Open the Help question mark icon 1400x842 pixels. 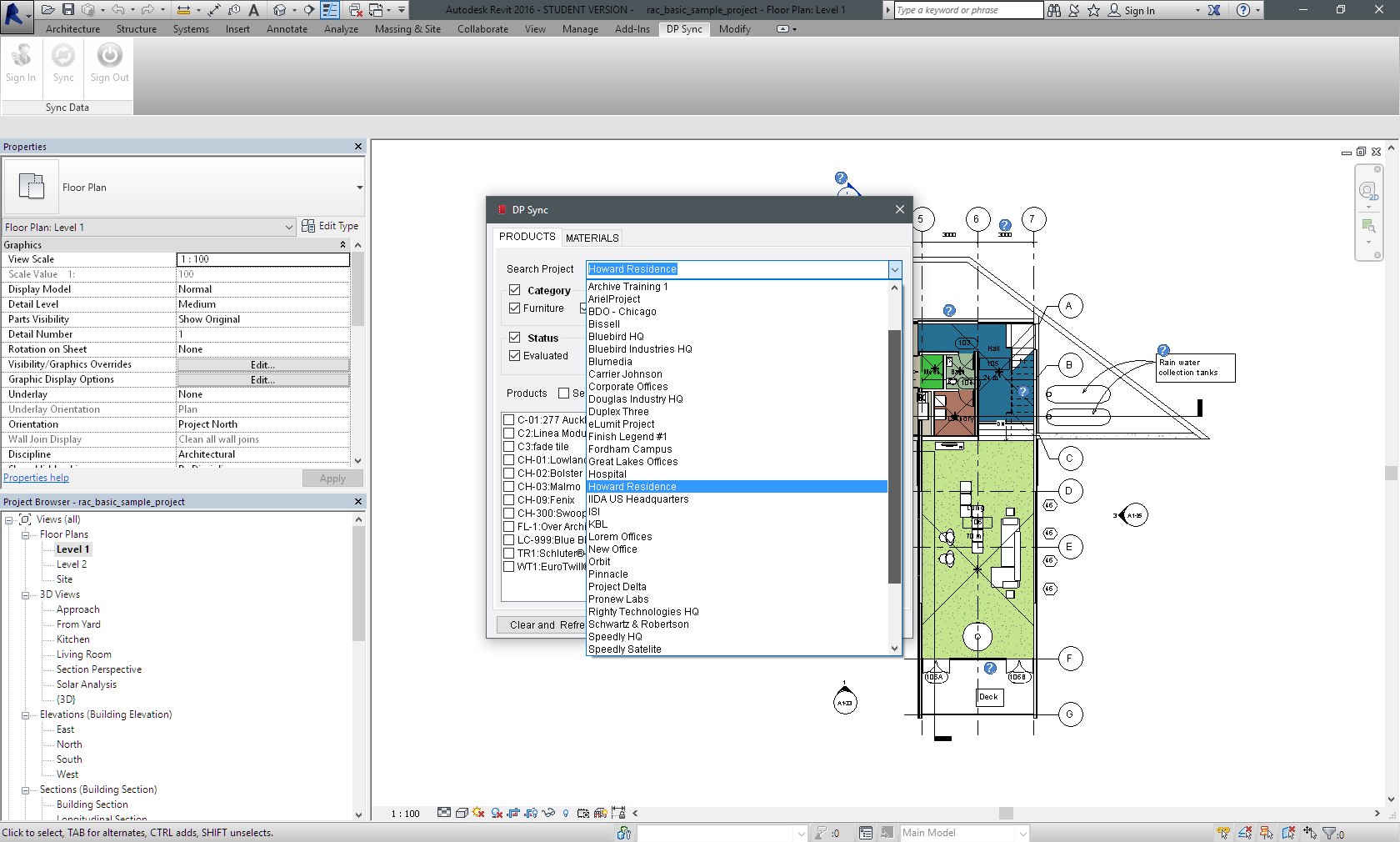click(x=1243, y=10)
